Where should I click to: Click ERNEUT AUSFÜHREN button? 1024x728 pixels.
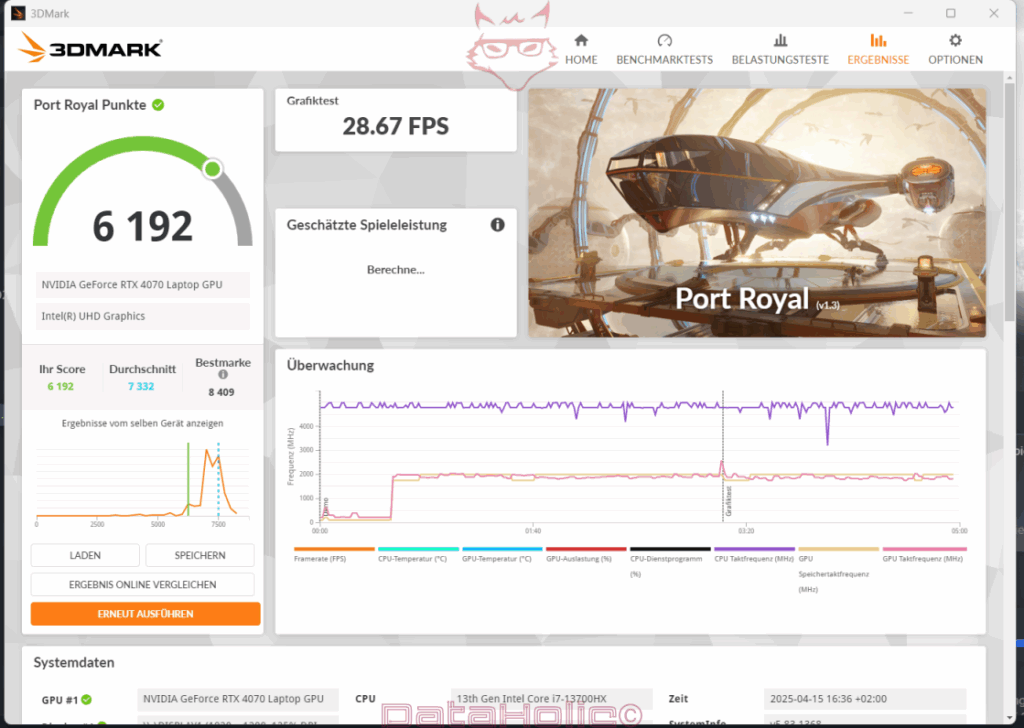point(145,614)
